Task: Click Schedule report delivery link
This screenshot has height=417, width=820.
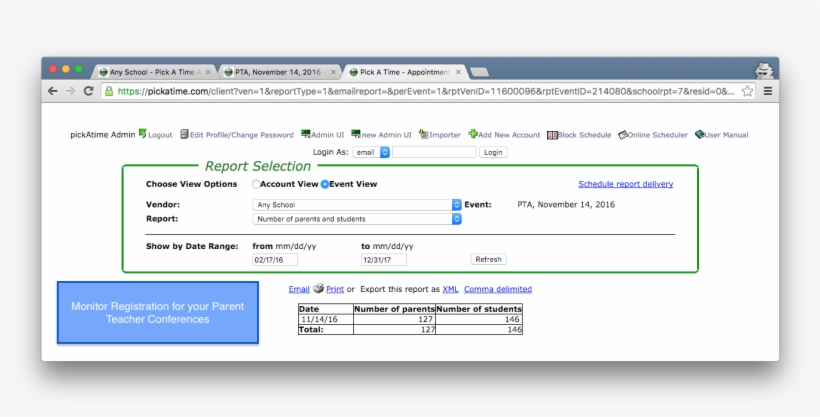Action: [625, 184]
